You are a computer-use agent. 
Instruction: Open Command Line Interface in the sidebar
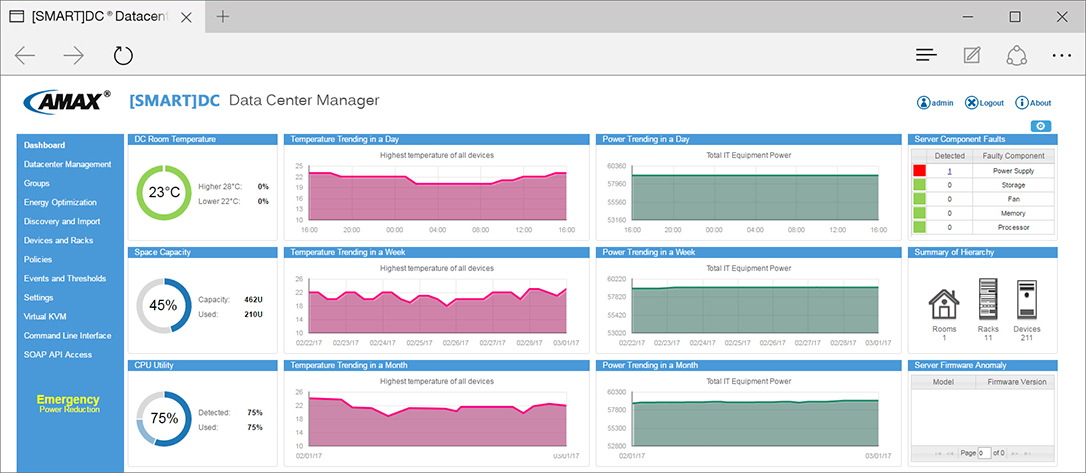pyautogui.click(x=67, y=335)
